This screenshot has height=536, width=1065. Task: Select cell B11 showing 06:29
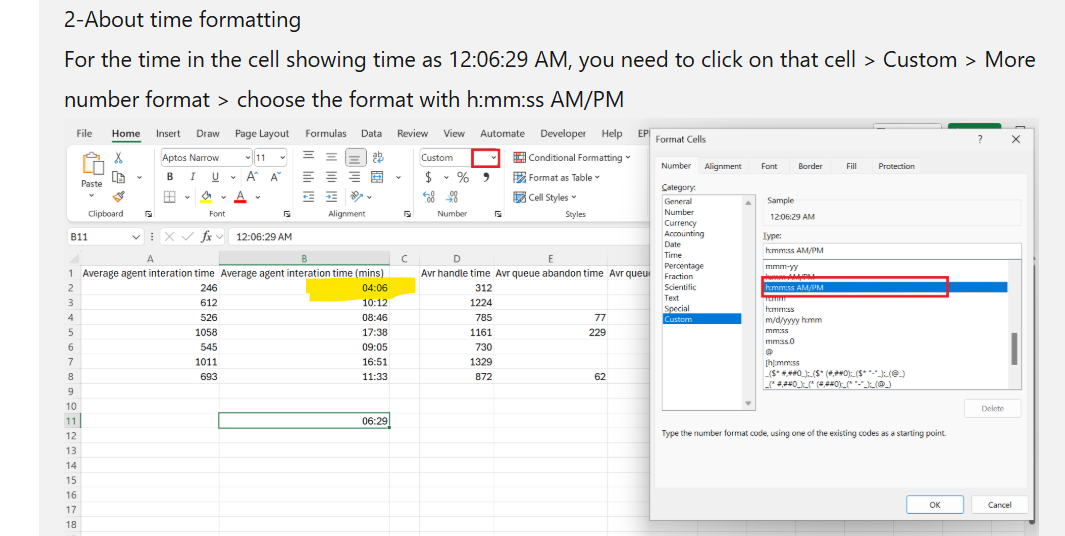click(x=304, y=421)
